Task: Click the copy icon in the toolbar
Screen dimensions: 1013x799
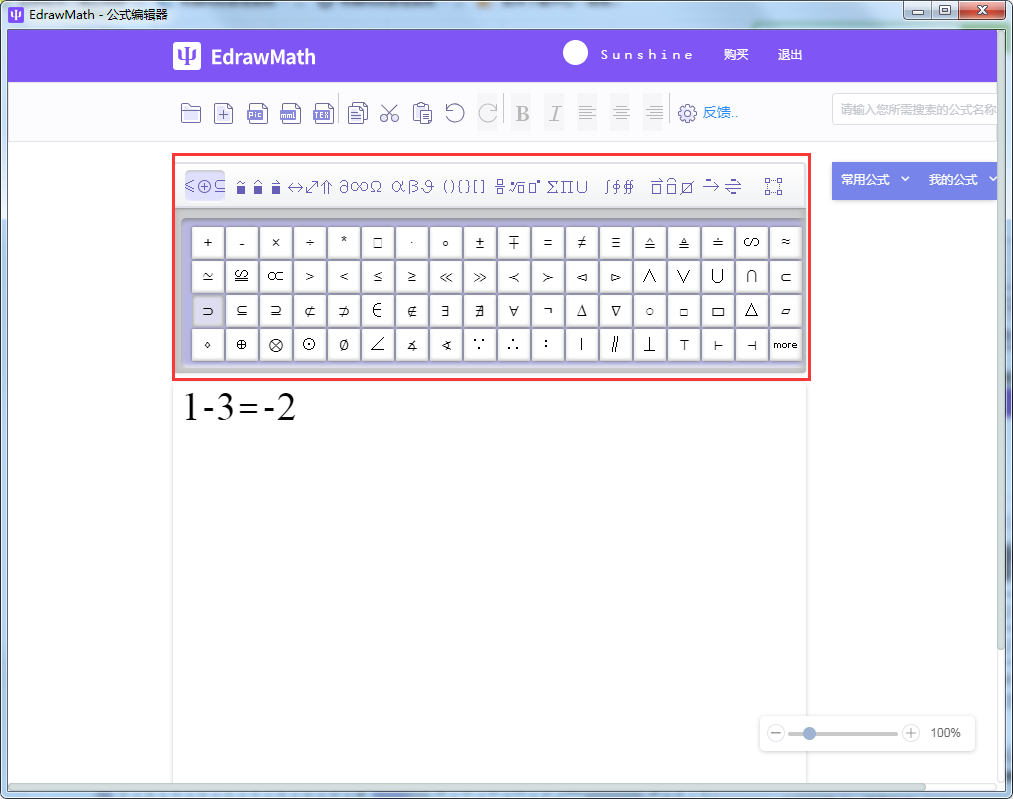Action: 357,113
